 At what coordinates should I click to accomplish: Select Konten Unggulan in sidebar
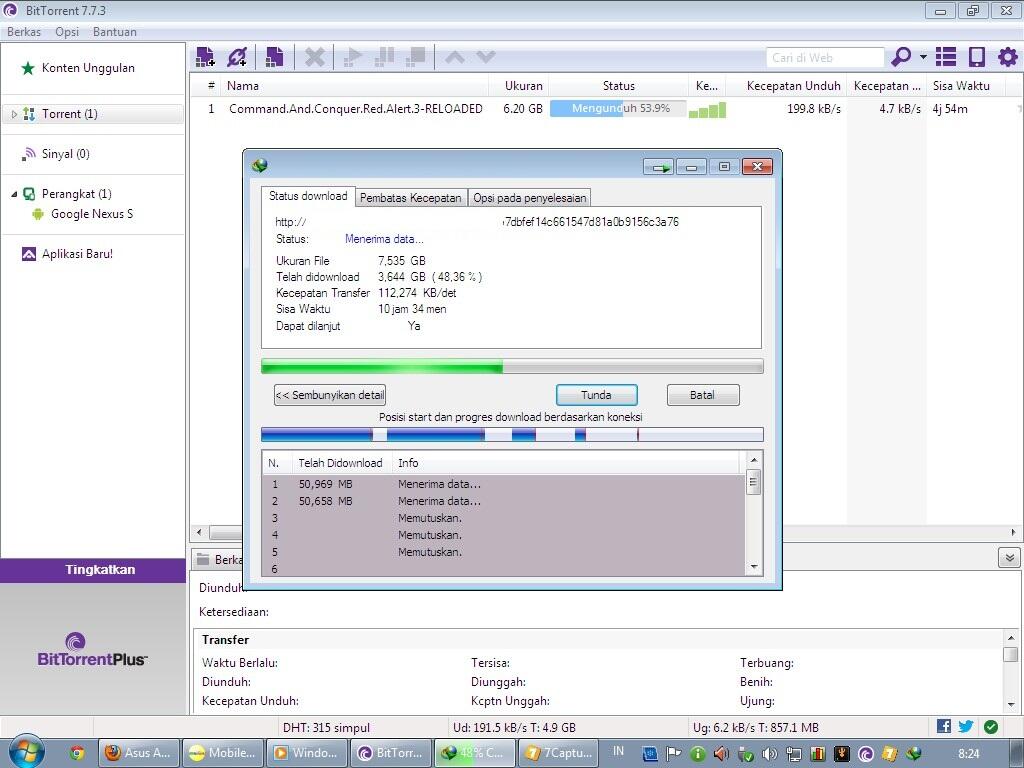pos(88,68)
